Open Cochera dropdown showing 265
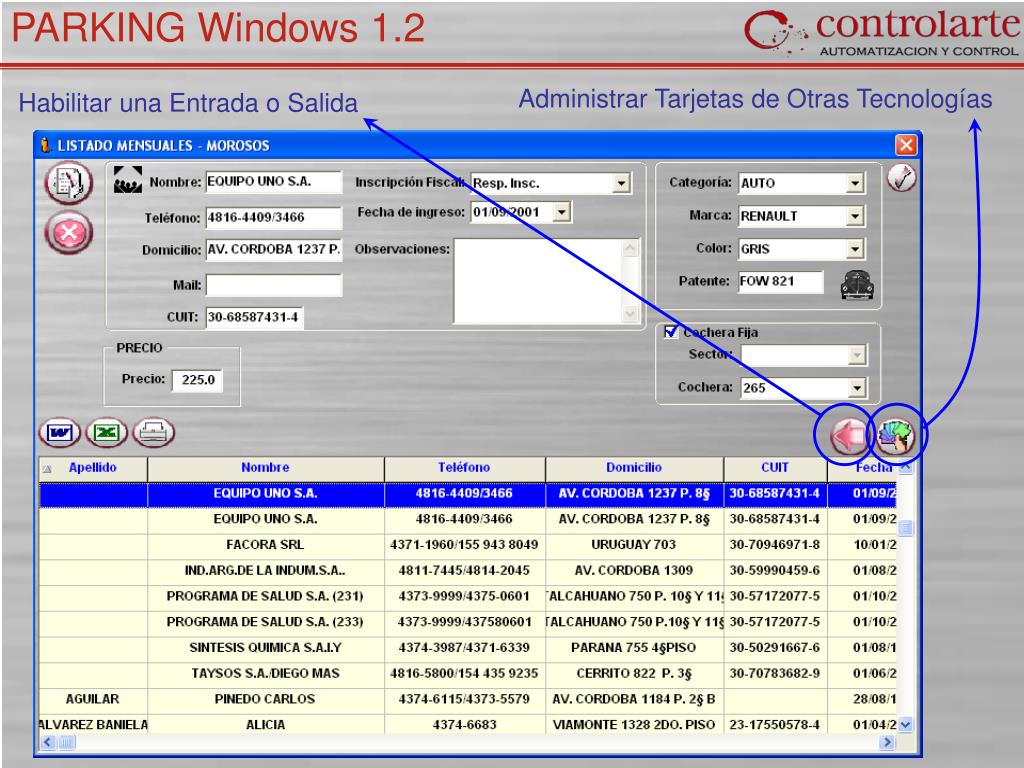Screen dimensions: 1024x768 tap(857, 388)
